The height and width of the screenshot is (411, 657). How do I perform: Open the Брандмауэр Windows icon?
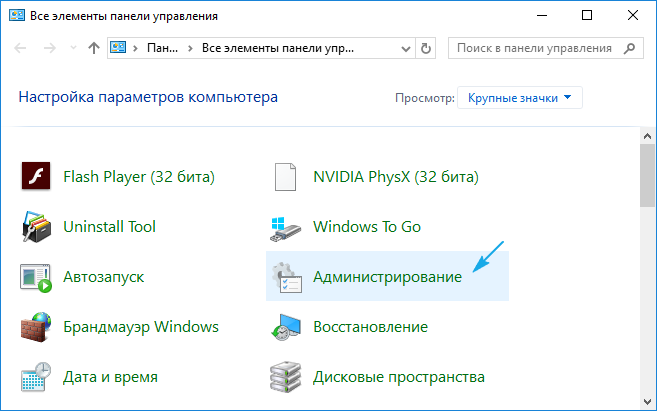[x=36, y=327]
